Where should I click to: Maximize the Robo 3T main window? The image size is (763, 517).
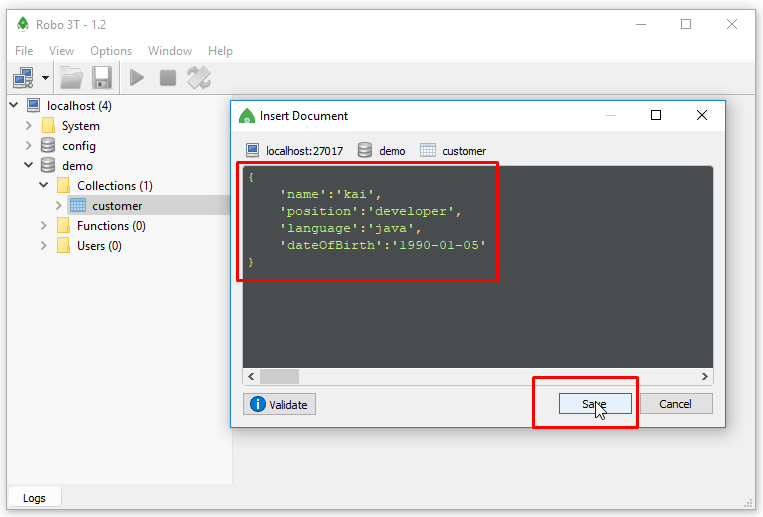tap(686, 24)
